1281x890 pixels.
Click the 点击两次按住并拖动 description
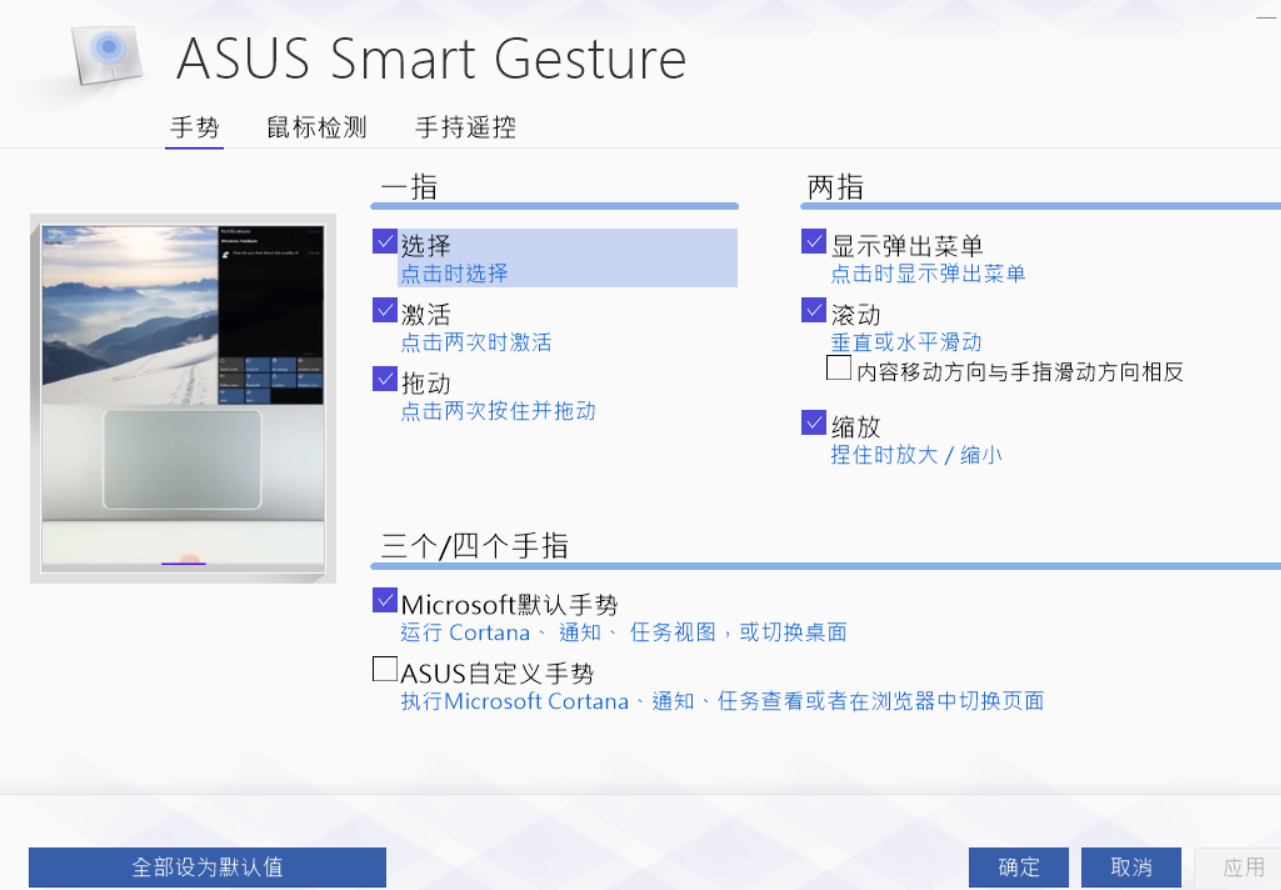coord(498,411)
